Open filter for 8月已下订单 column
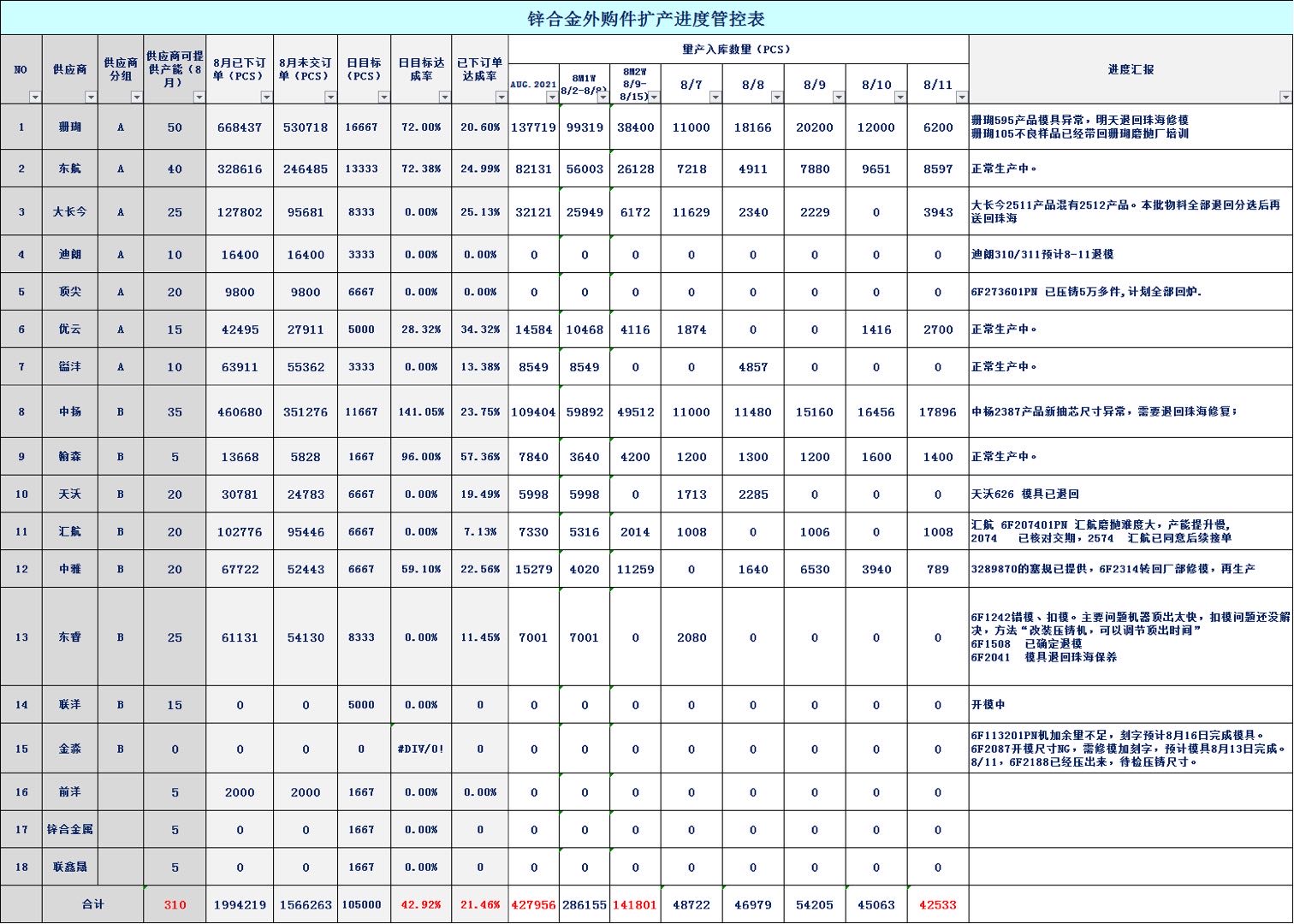This screenshot has width=1294, height=924. (x=266, y=98)
